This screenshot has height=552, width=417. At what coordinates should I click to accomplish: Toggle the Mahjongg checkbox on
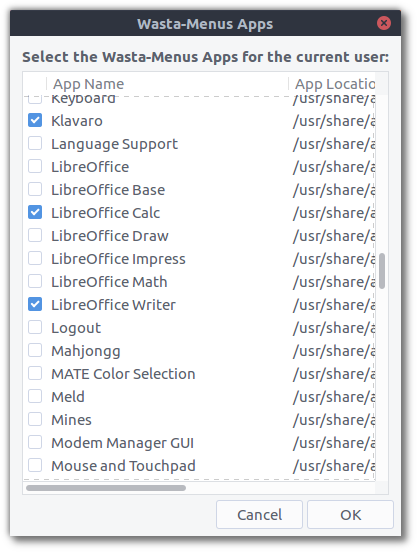coord(35,350)
